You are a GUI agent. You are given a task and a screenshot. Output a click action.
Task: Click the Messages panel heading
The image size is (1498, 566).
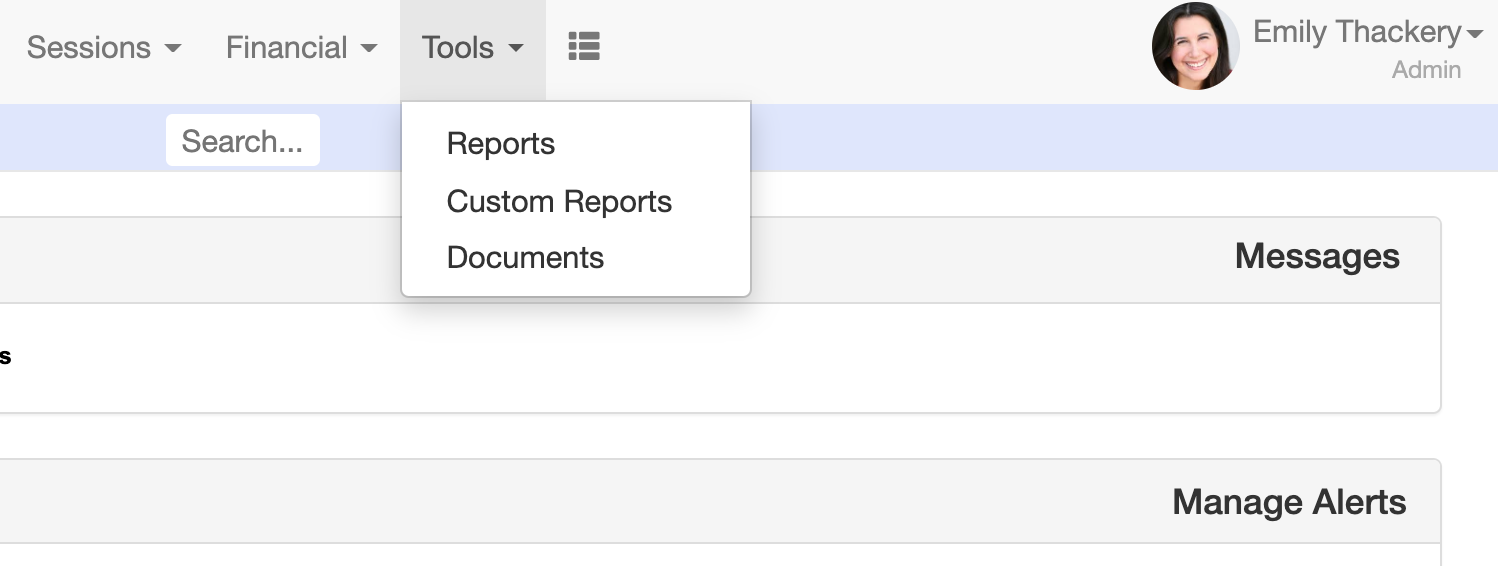tap(1316, 257)
